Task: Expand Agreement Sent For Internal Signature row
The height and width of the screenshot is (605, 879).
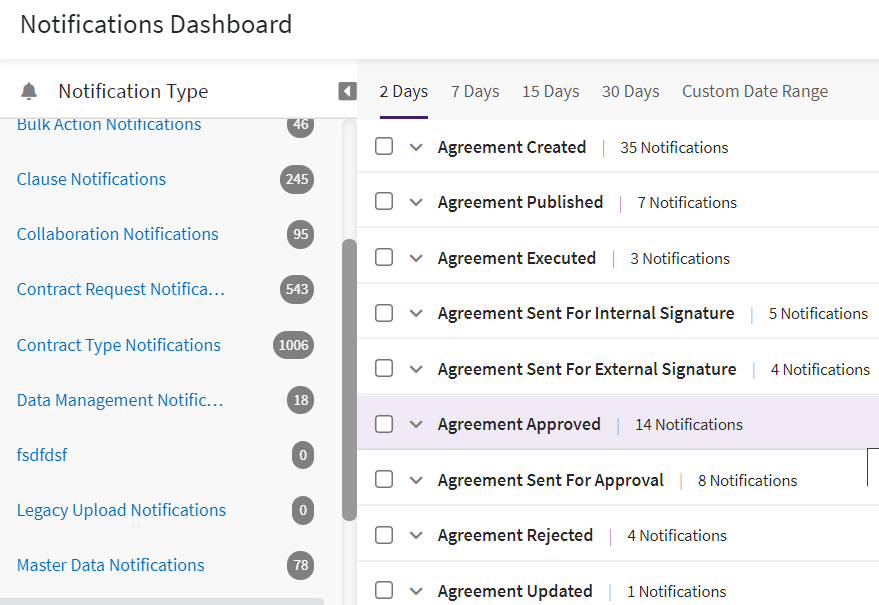Action: point(416,313)
